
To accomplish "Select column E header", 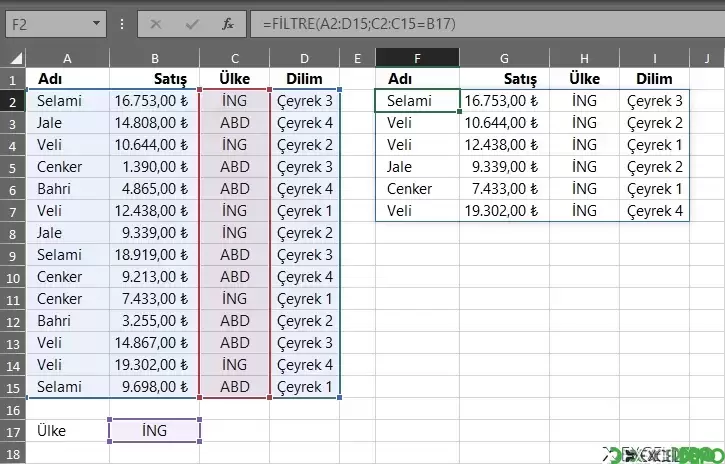I will click(x=357, y=58).
